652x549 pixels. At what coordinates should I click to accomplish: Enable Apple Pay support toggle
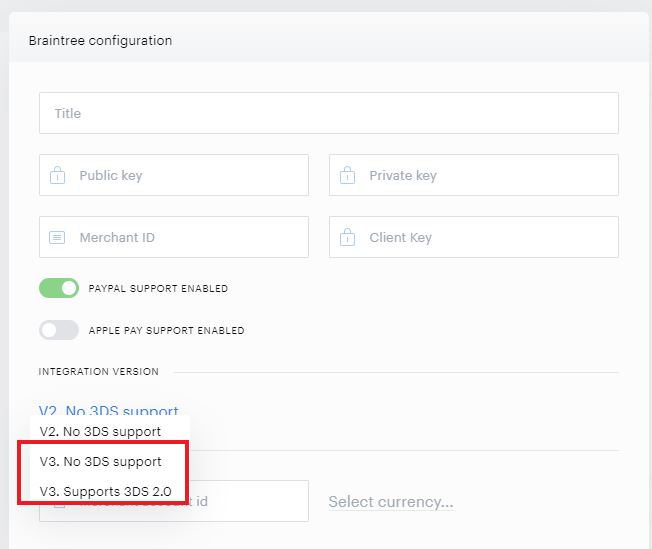click(59, 330)
